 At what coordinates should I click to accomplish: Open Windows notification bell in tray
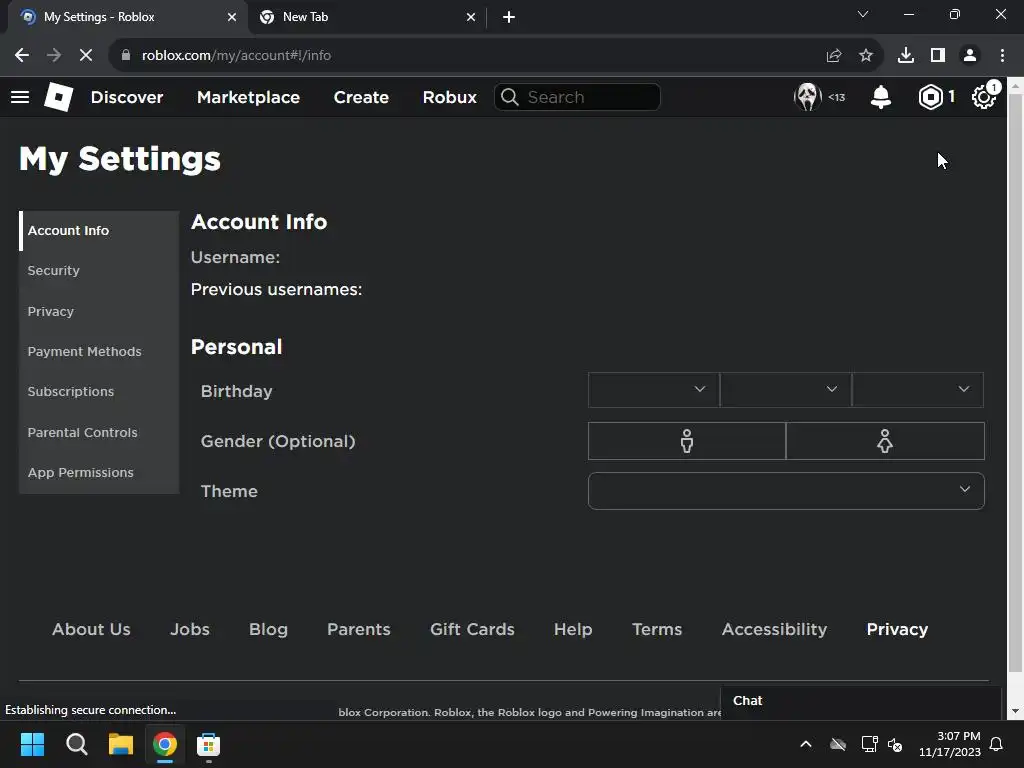tap(996, 744)
